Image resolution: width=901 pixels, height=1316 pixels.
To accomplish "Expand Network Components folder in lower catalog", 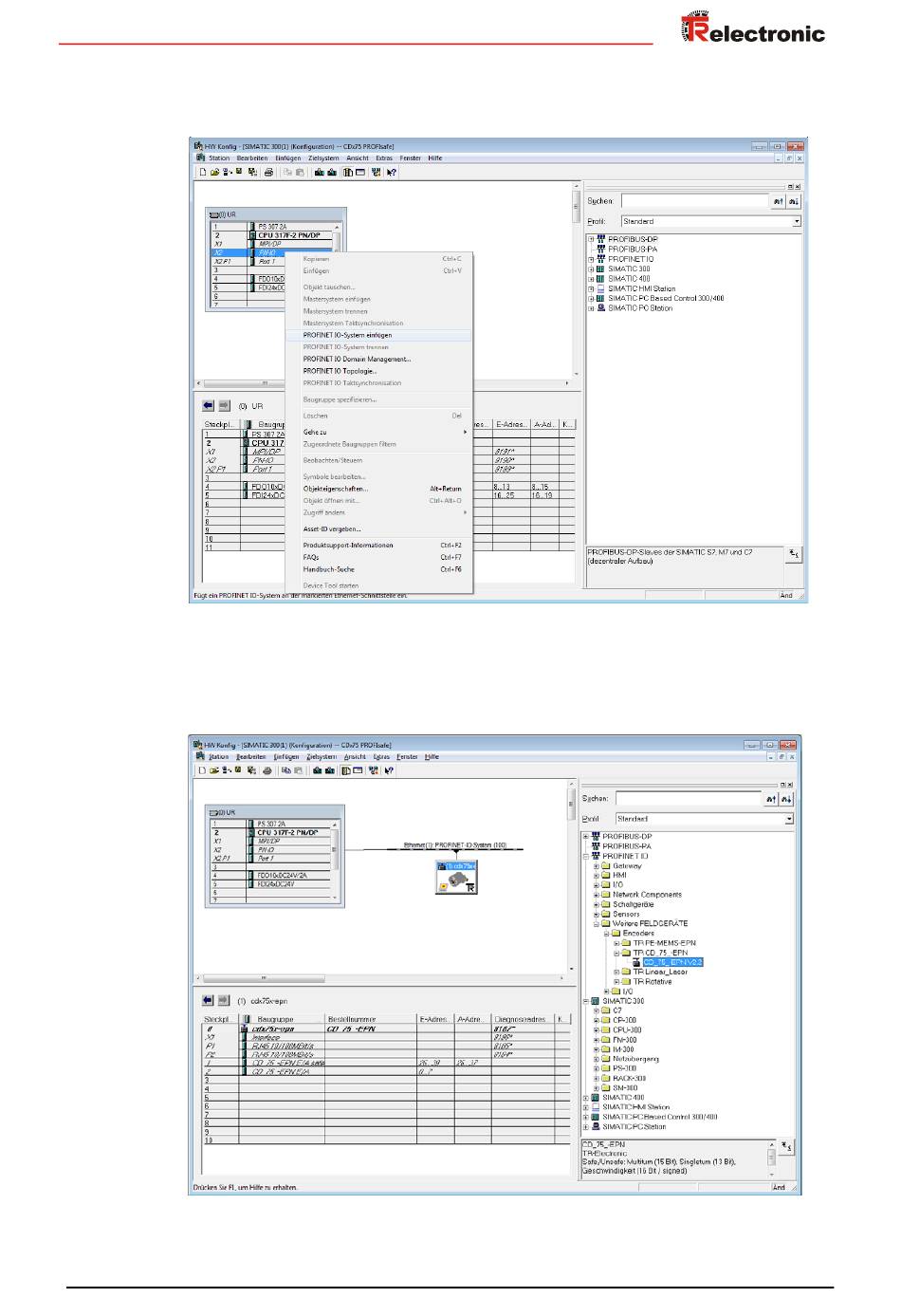I will (597, 895).
